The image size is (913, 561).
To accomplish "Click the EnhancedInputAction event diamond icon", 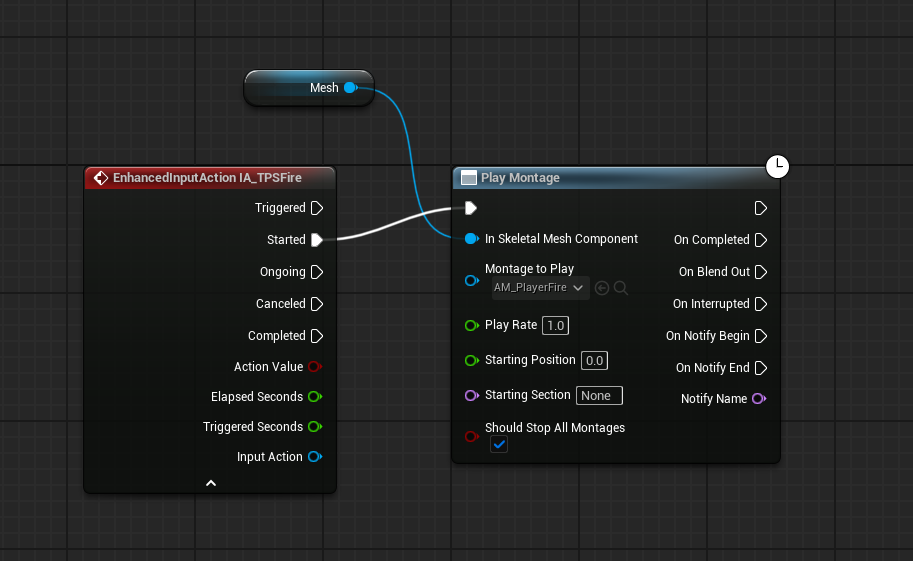I will tap(101, 178).
